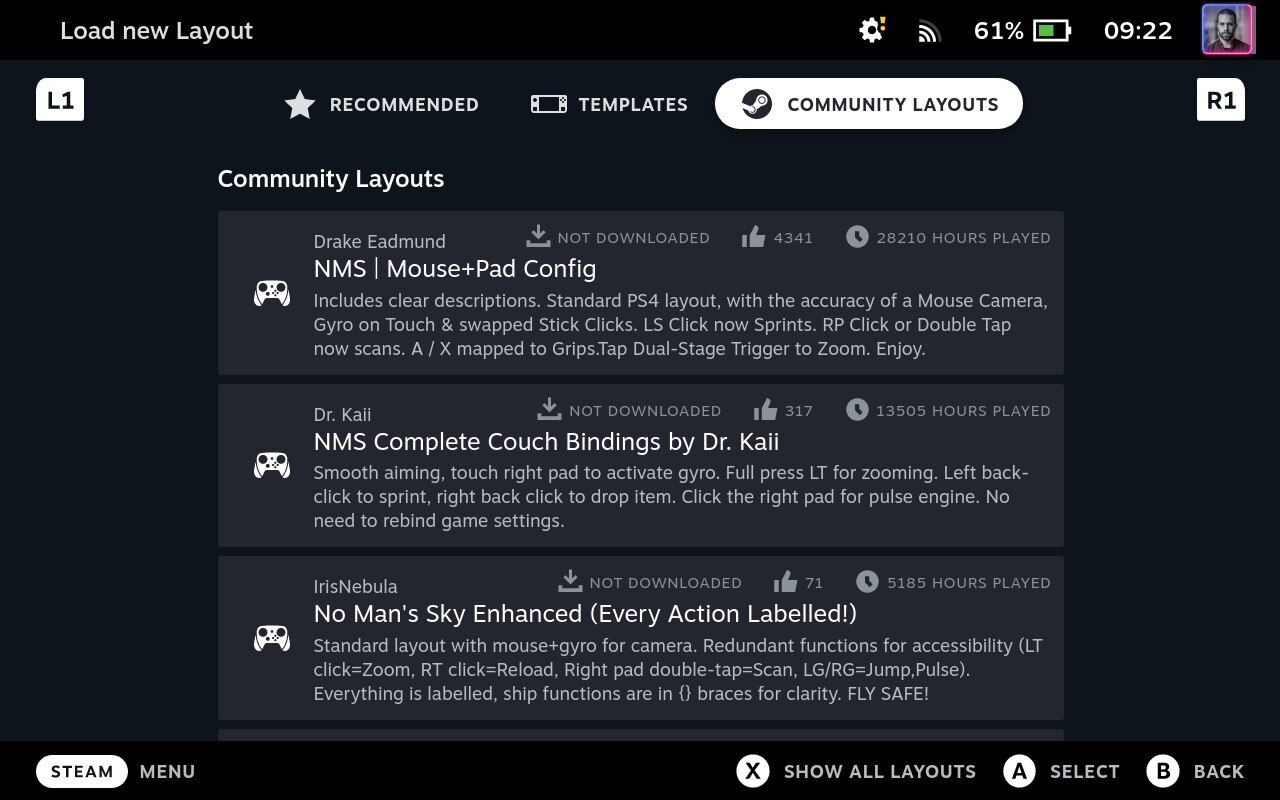Click the controller icon on Templates tab

pos(548,104)
